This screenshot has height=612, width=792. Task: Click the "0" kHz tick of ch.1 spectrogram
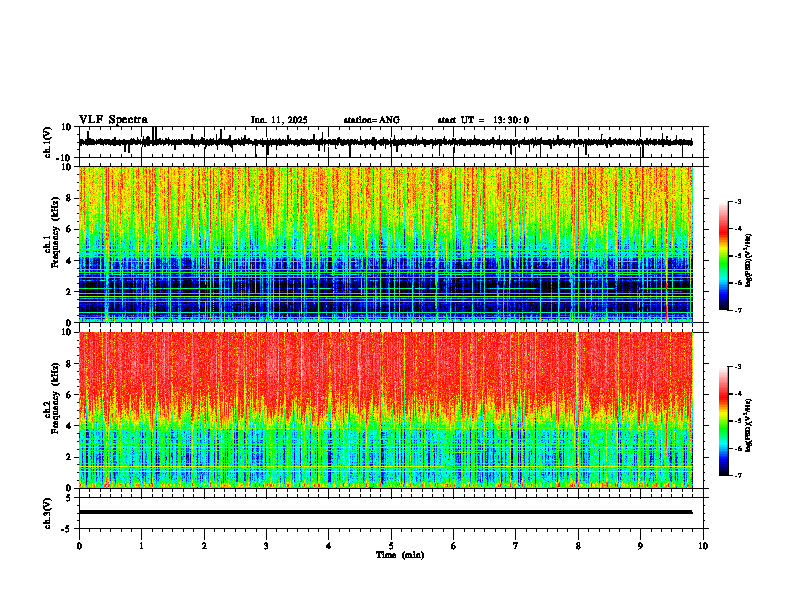pyautogui.click(x=69, y=322)
